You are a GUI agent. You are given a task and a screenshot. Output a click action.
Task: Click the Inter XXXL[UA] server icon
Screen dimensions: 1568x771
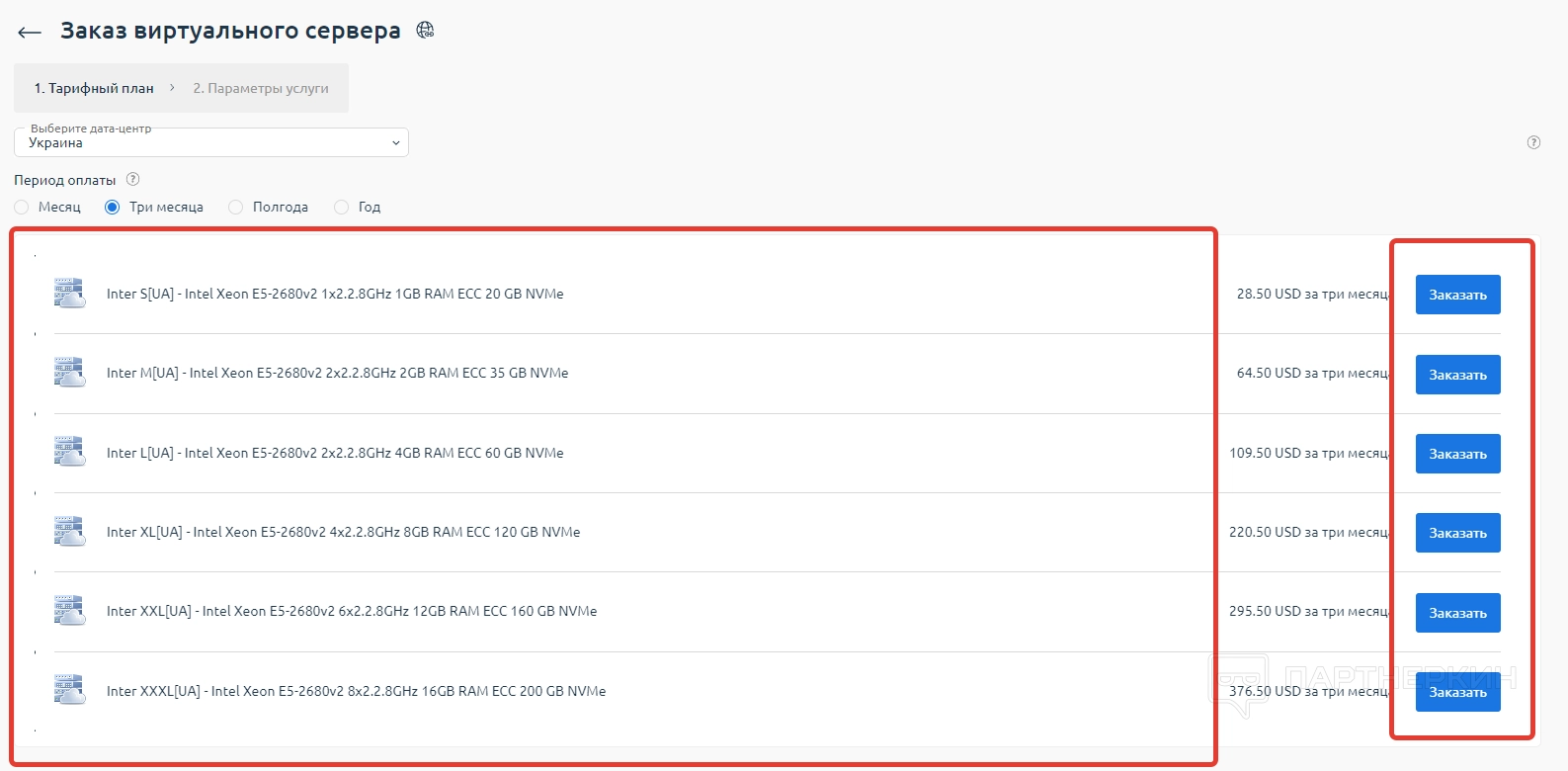[x=69, y=690]
